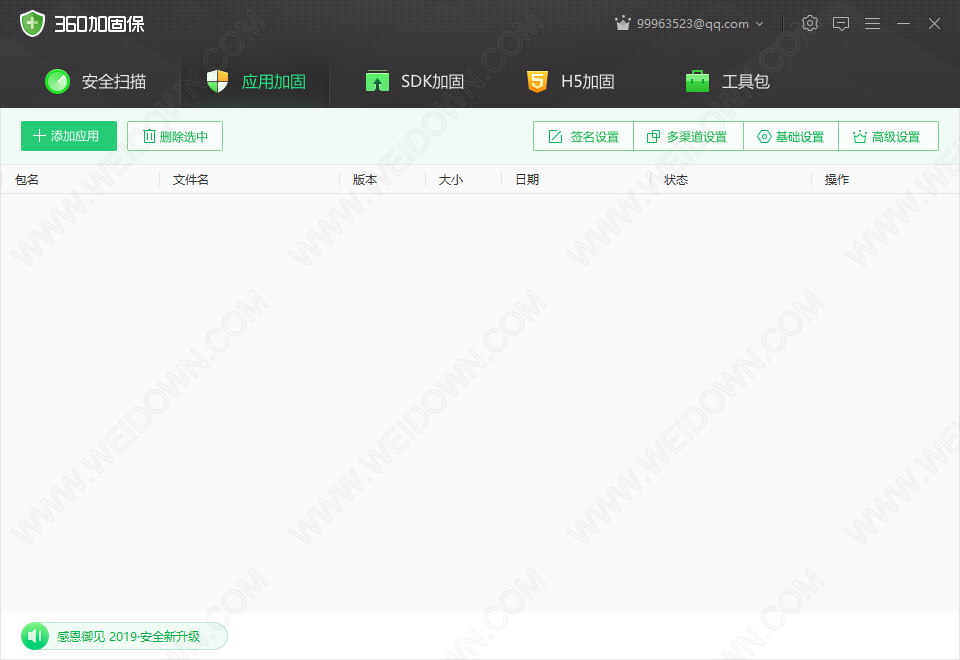Viewport: 960px width, 660px height.
Task: Open account dropdown for 99963523@qq.com
Action: tap(760, 24)
